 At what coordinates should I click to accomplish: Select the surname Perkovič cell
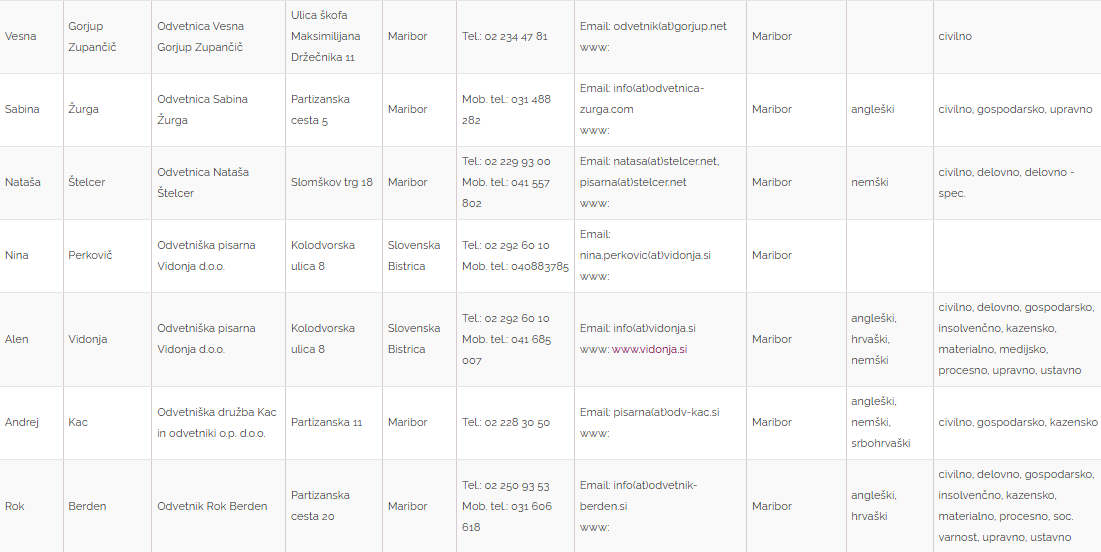[90, 255]
